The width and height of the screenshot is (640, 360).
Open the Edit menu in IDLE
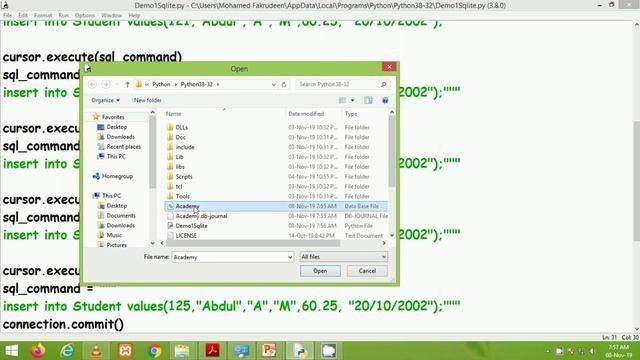pyautogui.click(x=23, y=15)
